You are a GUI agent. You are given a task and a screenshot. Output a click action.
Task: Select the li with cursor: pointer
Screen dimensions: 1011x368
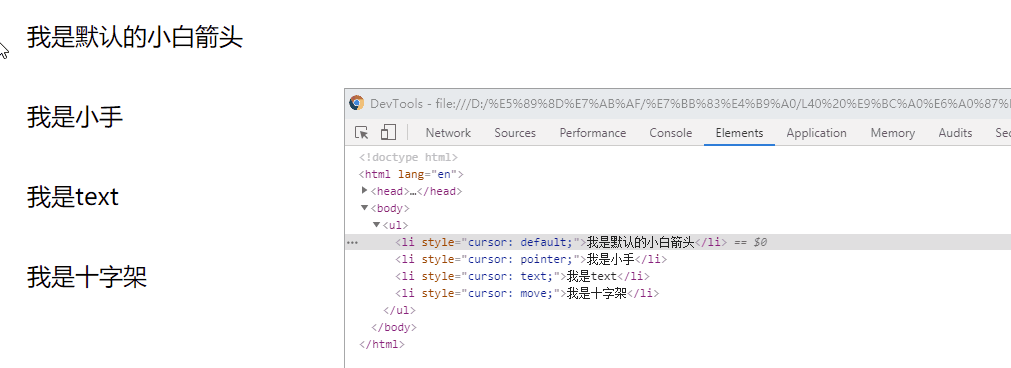tap(531, 260)
